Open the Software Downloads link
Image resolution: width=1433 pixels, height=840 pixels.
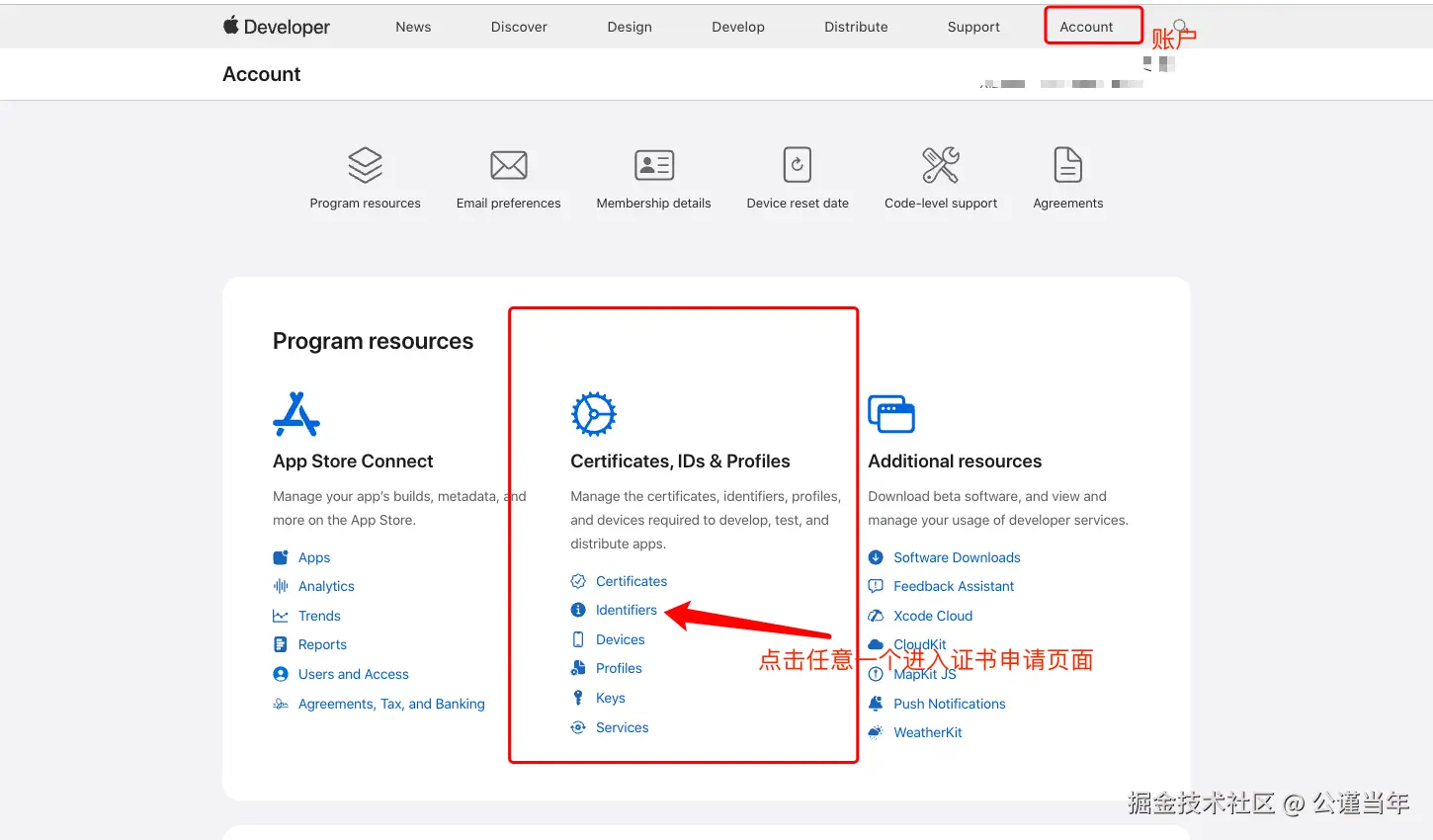coord(957,557)
